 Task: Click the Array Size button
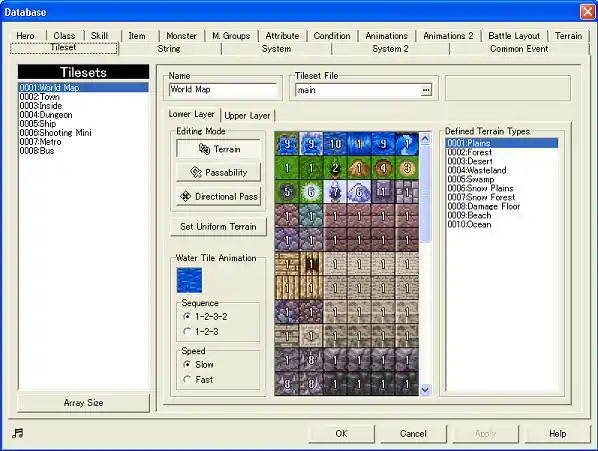pos(84,403)
